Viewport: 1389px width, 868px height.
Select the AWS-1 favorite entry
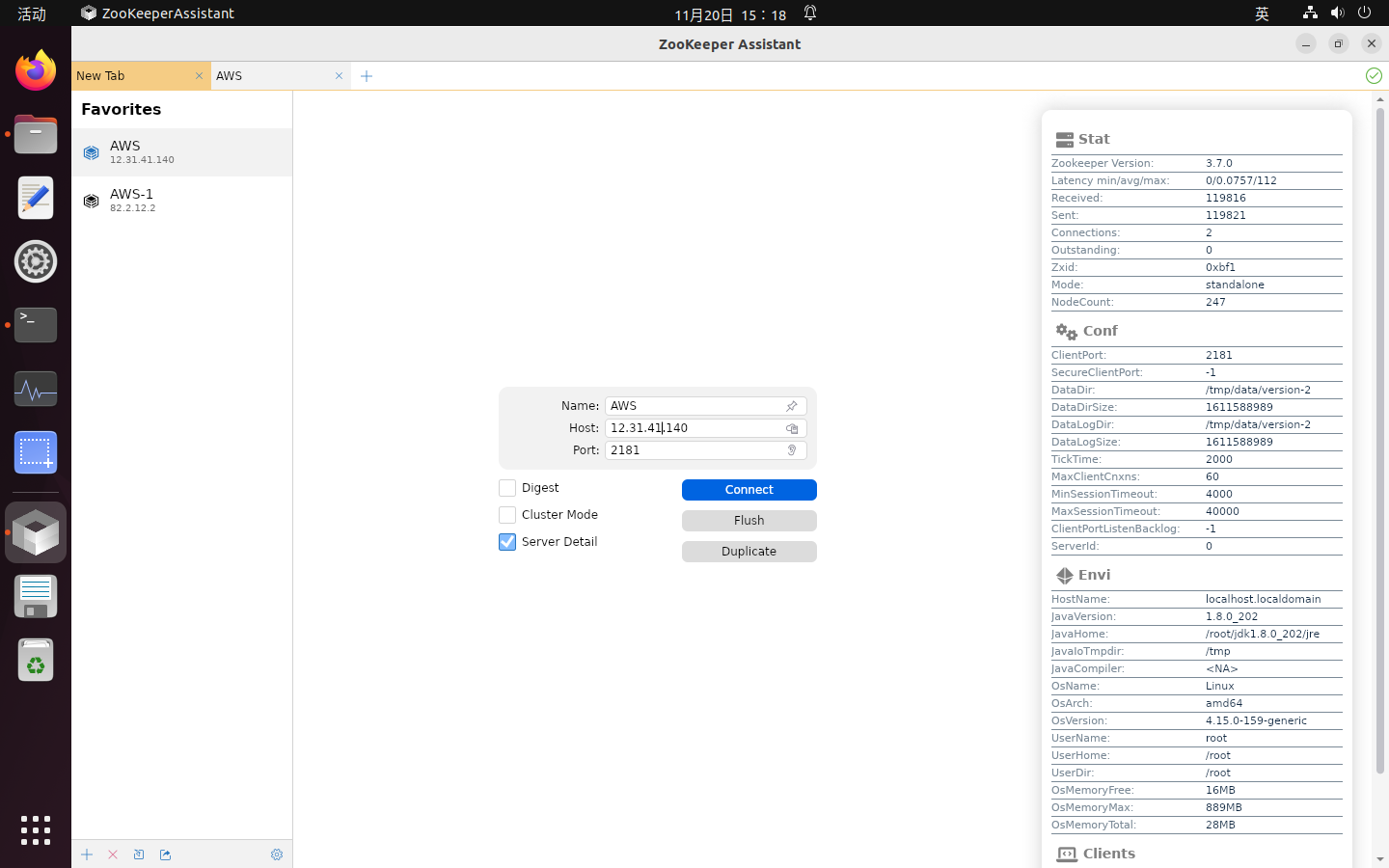click(x=181, y=201)
